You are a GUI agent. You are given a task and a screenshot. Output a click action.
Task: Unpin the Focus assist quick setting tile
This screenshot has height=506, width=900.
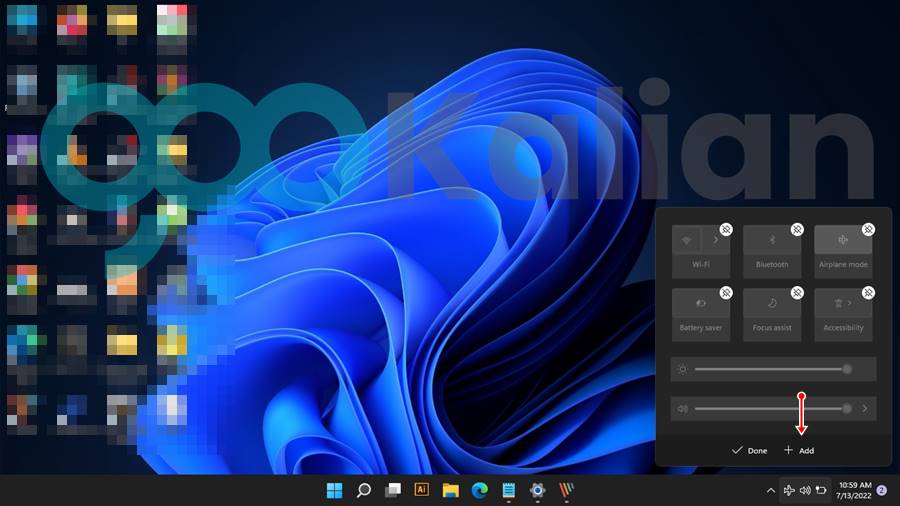click(x=797, y=293)
